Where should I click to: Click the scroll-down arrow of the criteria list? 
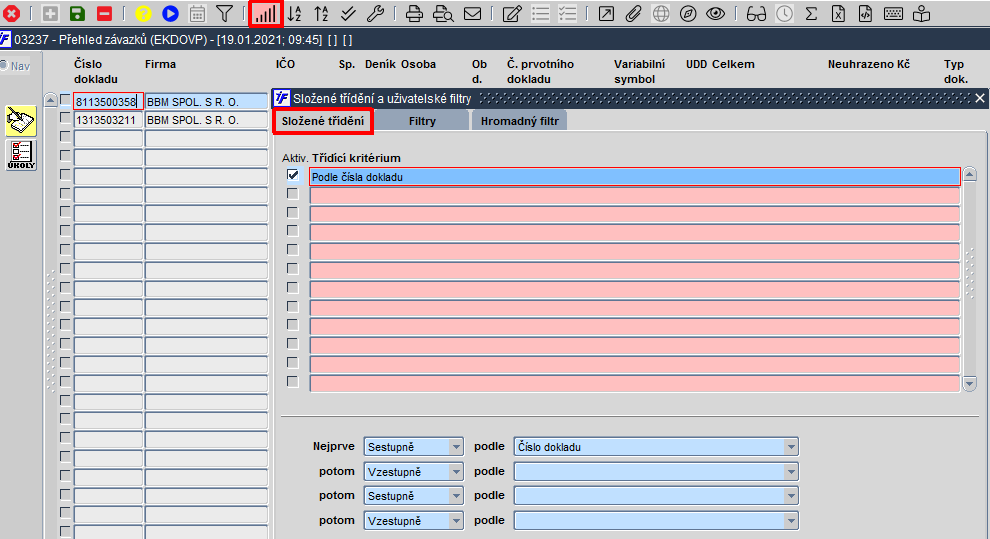pos(970,383)
